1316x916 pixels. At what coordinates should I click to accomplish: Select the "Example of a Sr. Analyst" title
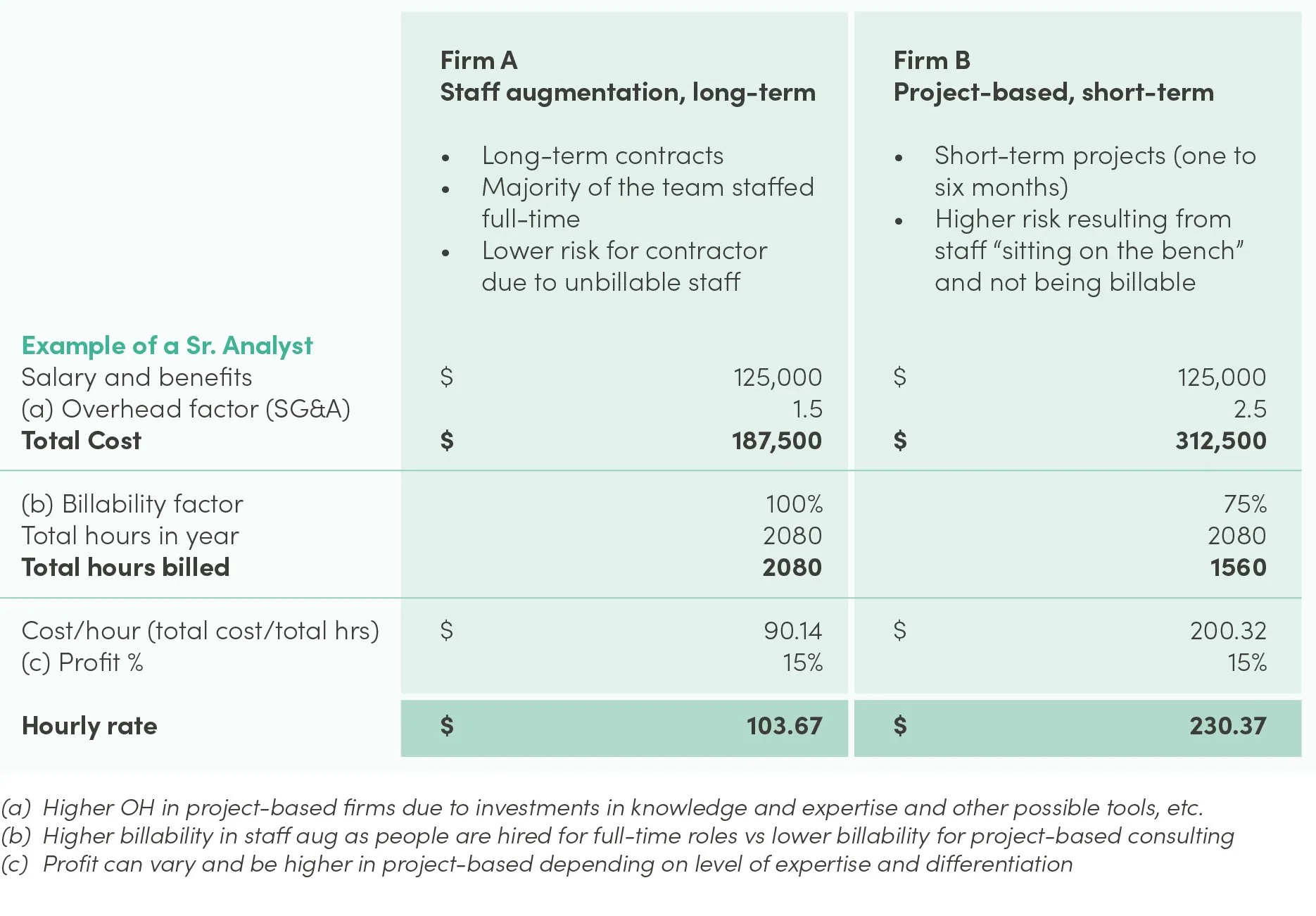coord(167,346)
